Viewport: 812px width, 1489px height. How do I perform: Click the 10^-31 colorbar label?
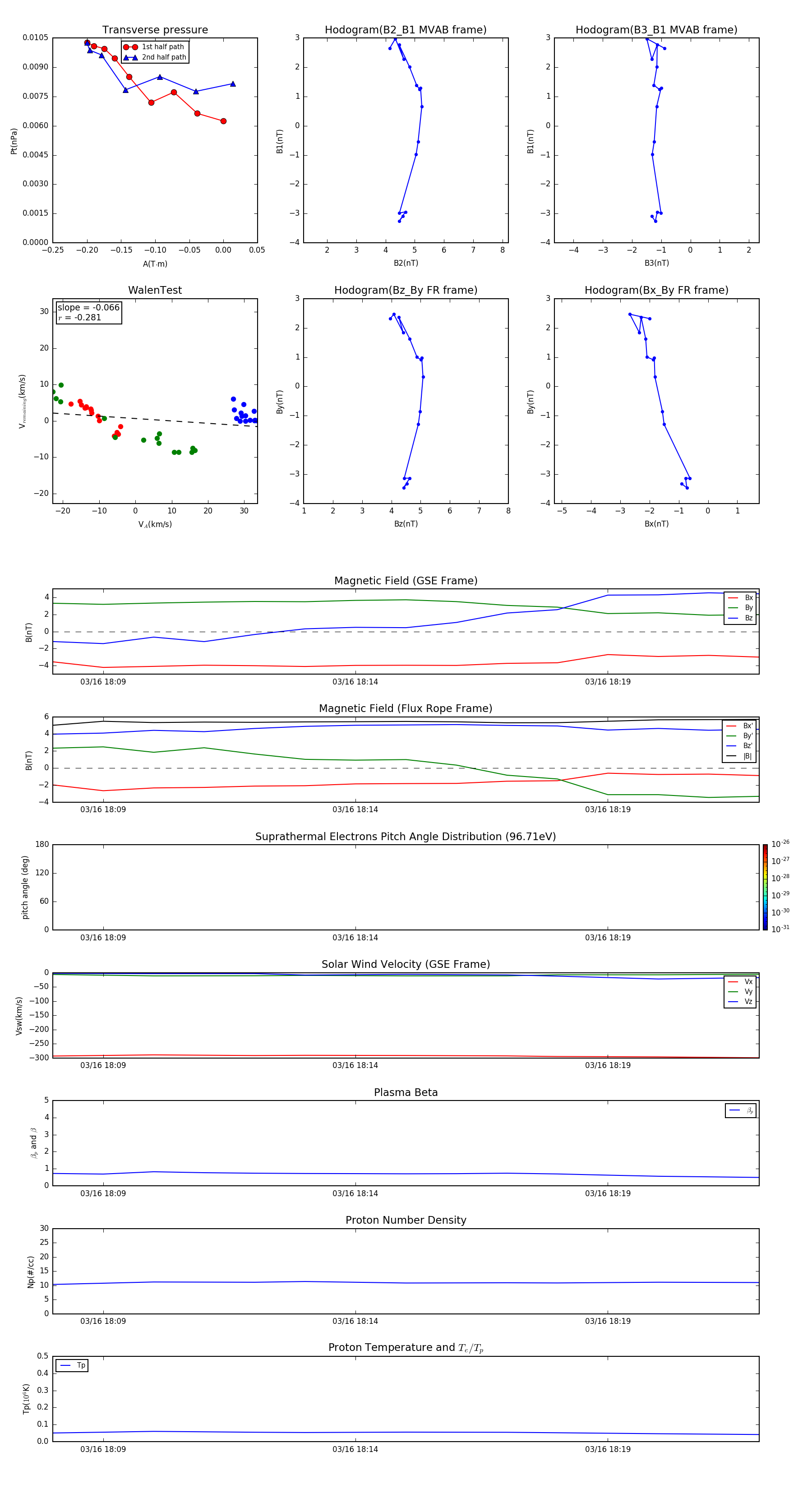click(780, 929)
